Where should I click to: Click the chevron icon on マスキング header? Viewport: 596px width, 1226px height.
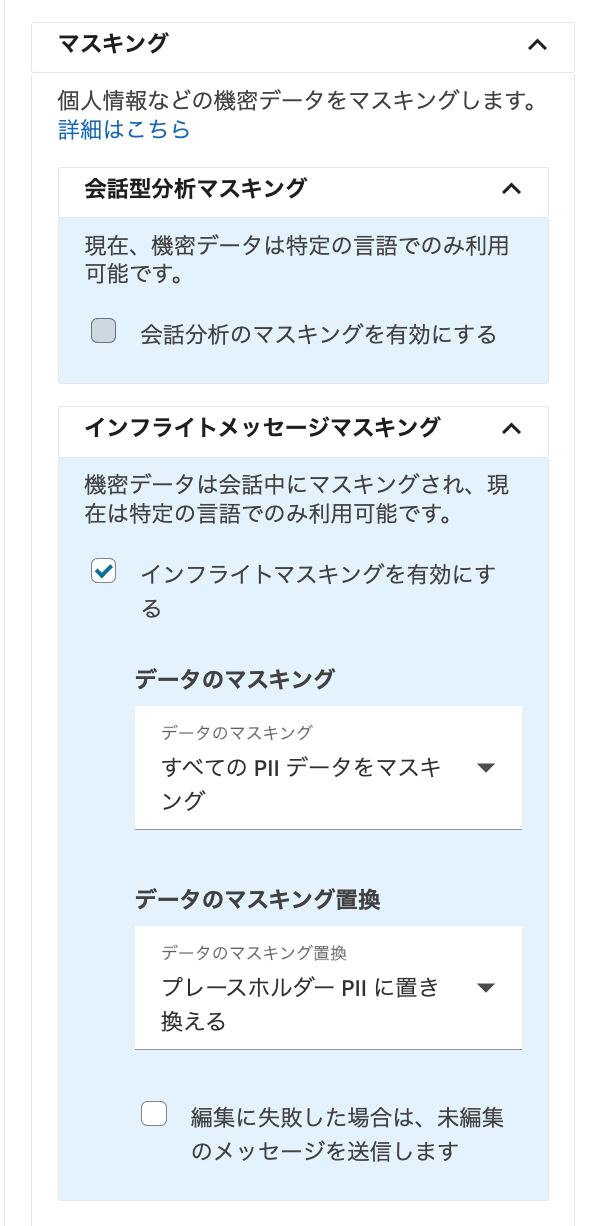pyautogui.click(x=537, y=46)
